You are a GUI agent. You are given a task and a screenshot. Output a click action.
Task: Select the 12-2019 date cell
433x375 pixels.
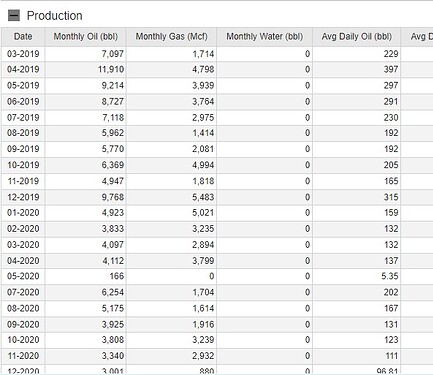[x=23, y=197]
